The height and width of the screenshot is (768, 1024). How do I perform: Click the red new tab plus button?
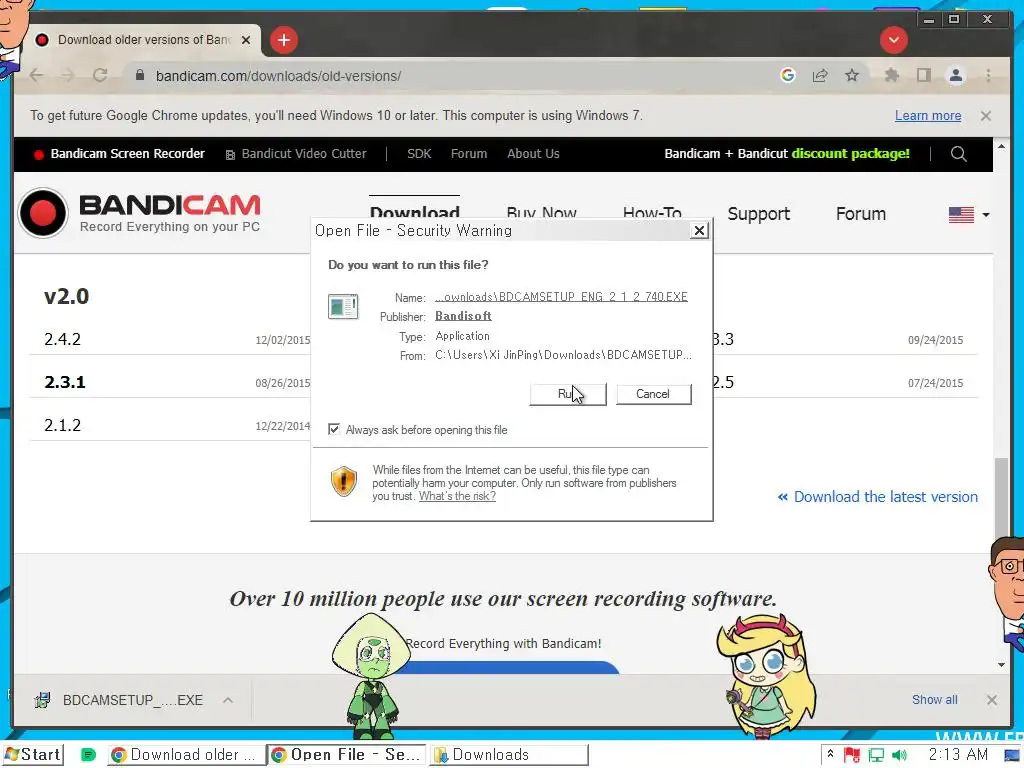pyautogui.click(x=283, y=40)
